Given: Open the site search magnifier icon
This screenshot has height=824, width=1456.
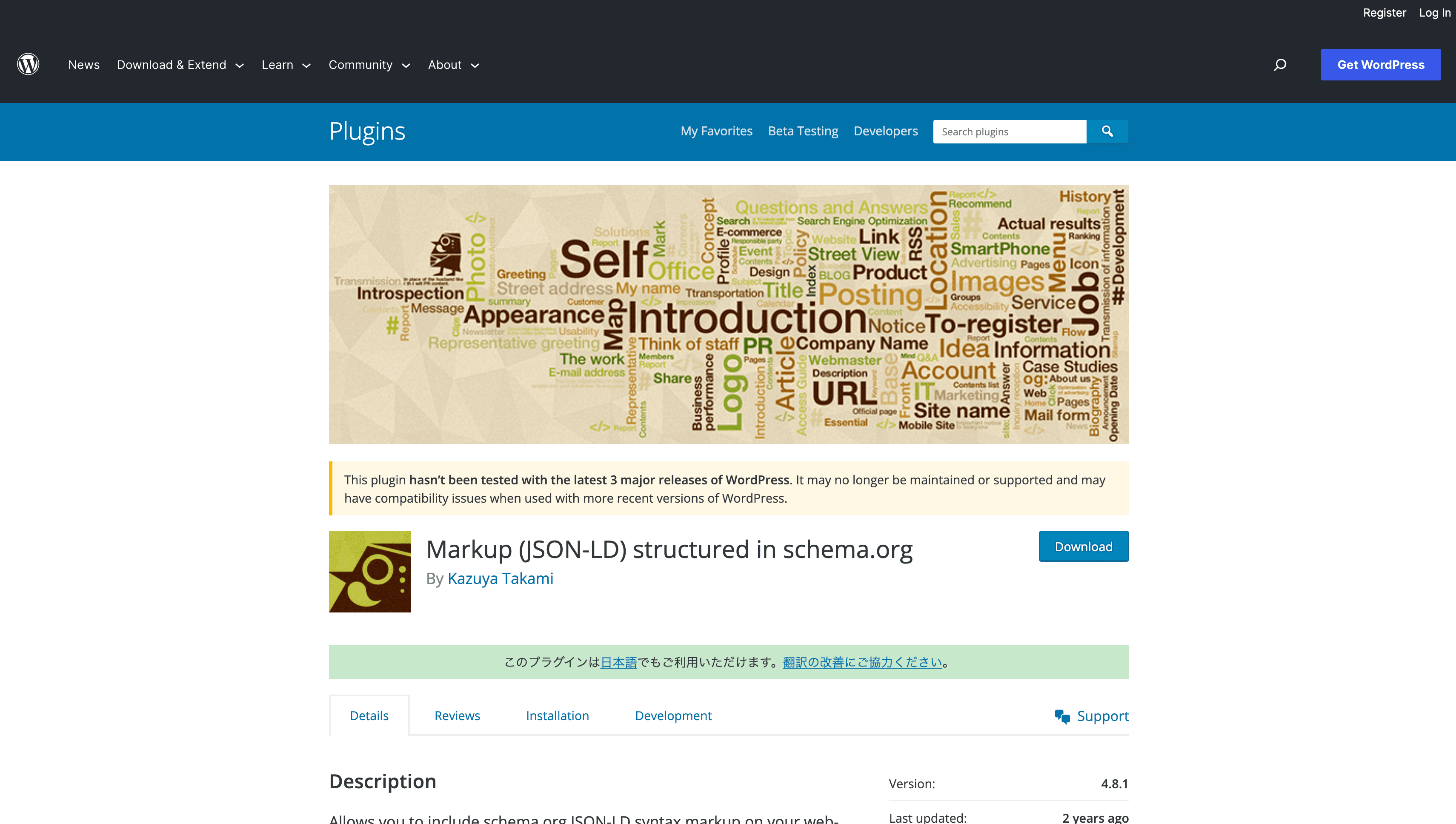Looking at the screenshot, I should pos(1280,65).
